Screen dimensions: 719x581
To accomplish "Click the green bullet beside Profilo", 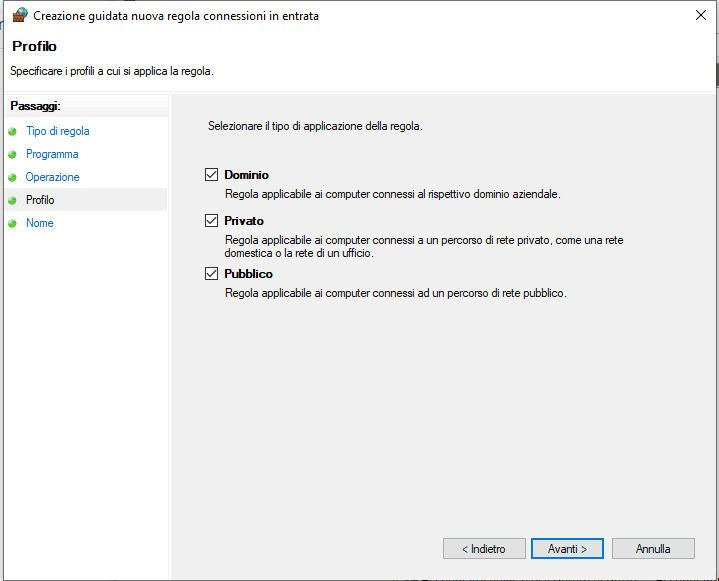I will pyautogui.click(x=12, y=200).
